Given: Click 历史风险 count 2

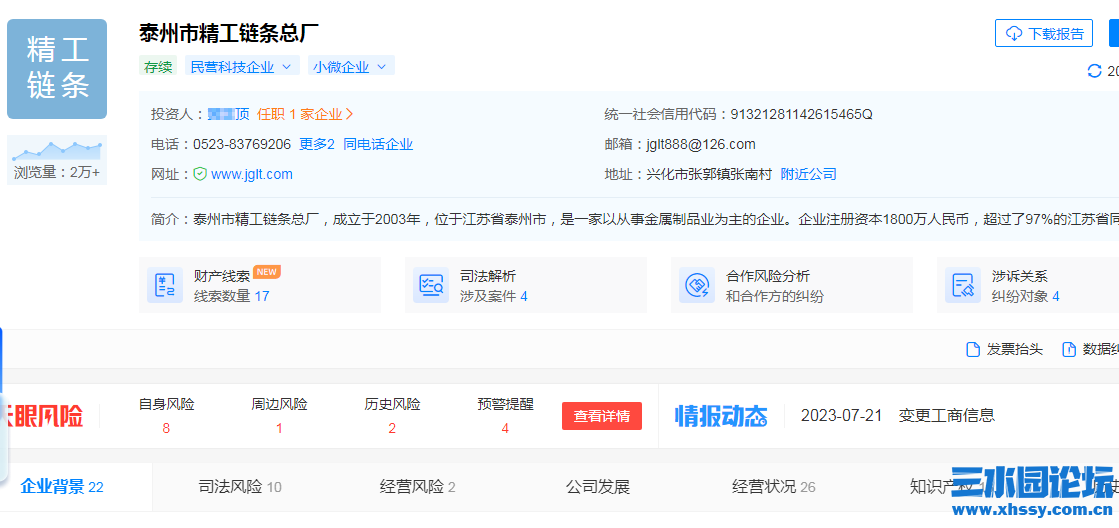Looking at the screenshot, I should click(393, 429).
